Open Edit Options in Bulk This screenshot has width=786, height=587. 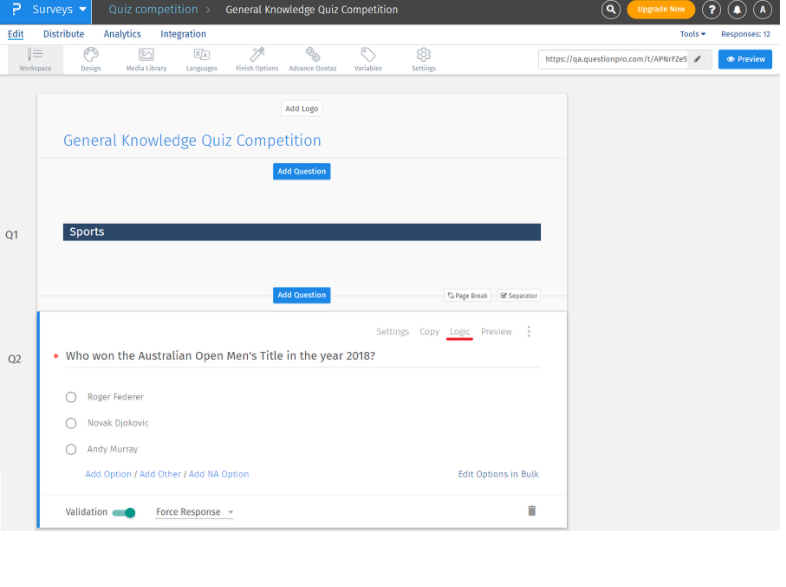click(x=498, y=474)
